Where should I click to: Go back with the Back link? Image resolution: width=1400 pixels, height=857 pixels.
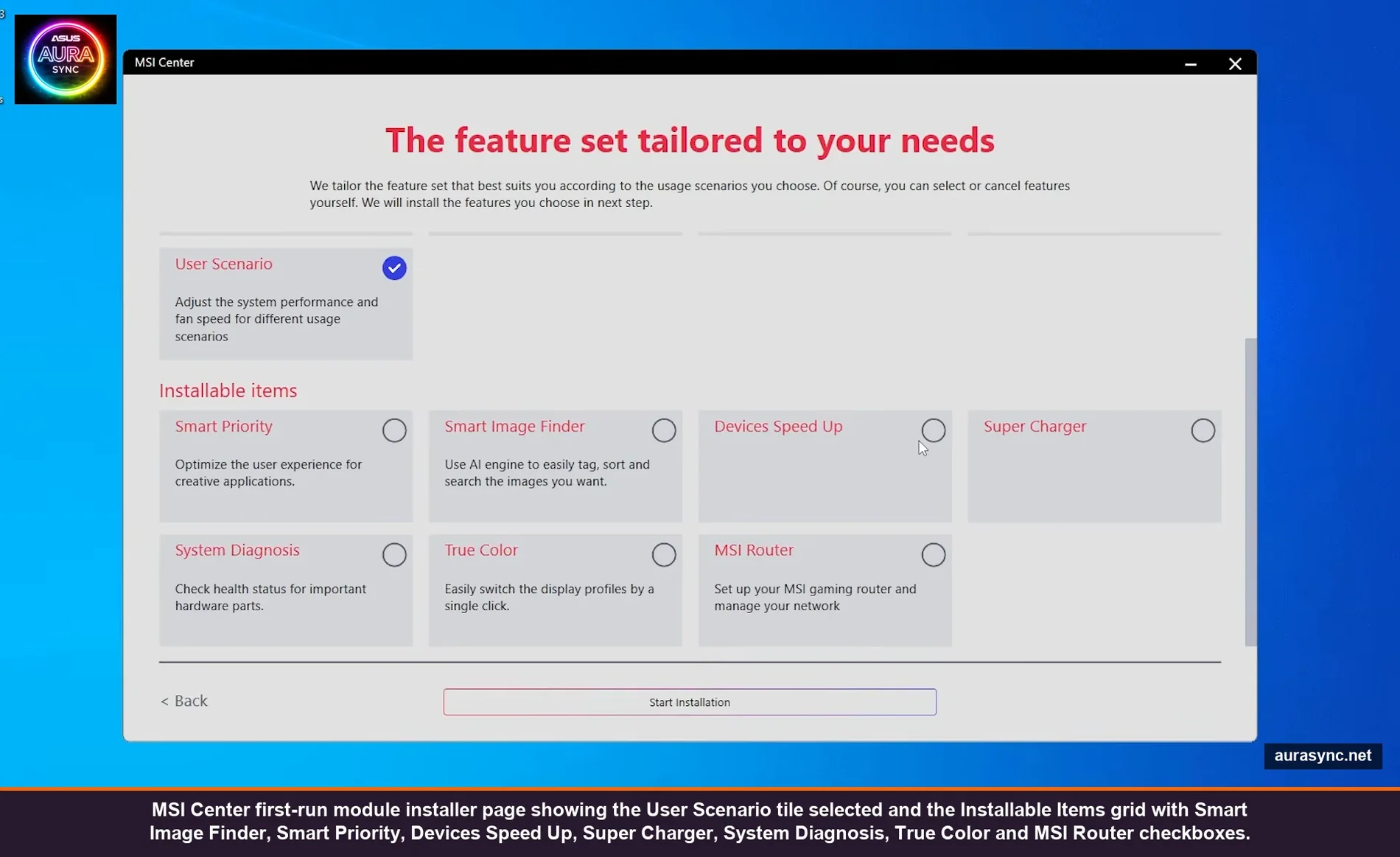click(183, 701)
